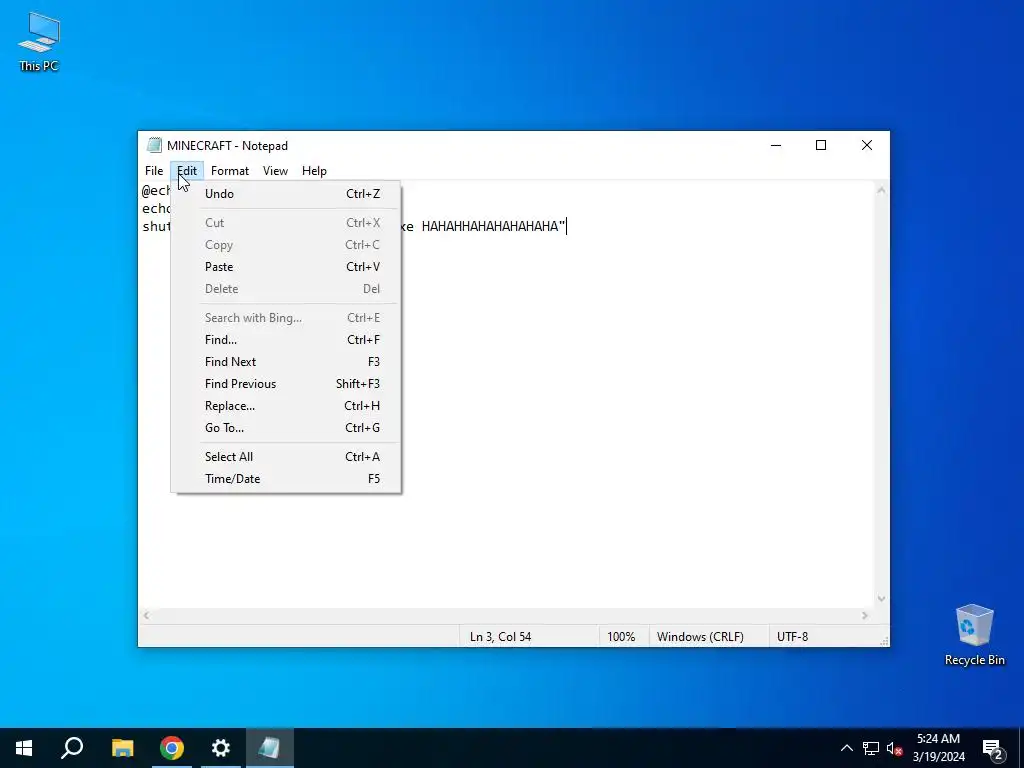Minimize the Notepad window
Image resolution: width=1024 pixels, height=768 pixels.
[x=776, y=145]
